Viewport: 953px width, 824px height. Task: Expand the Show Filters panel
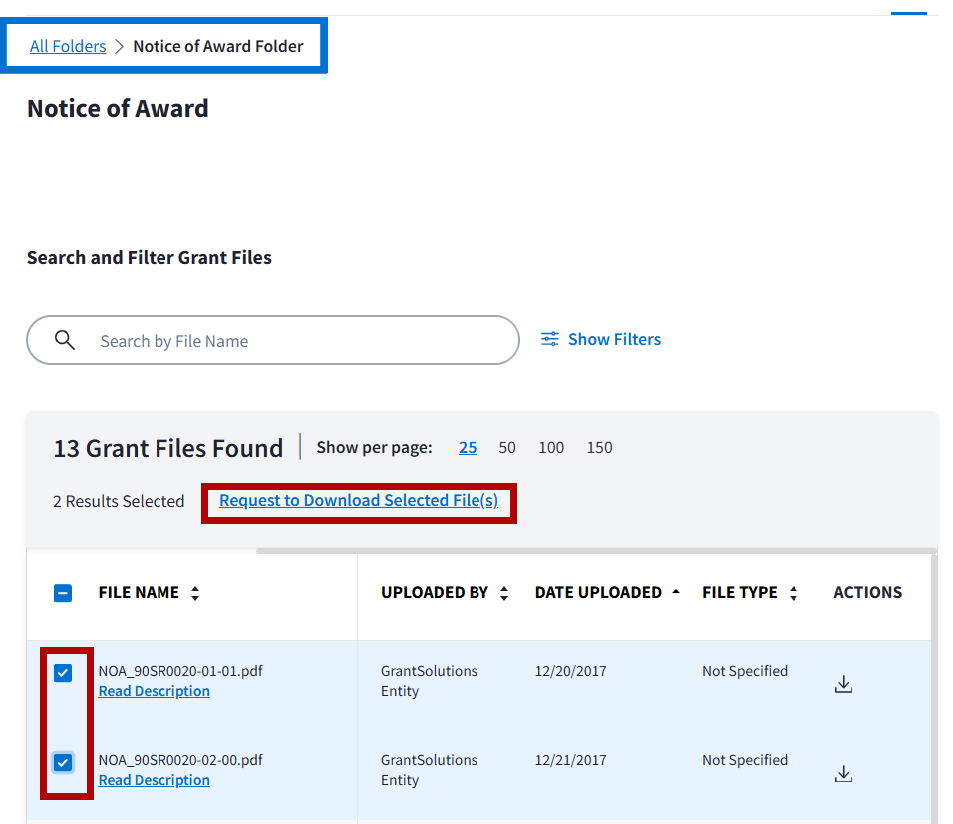(614, 339)
